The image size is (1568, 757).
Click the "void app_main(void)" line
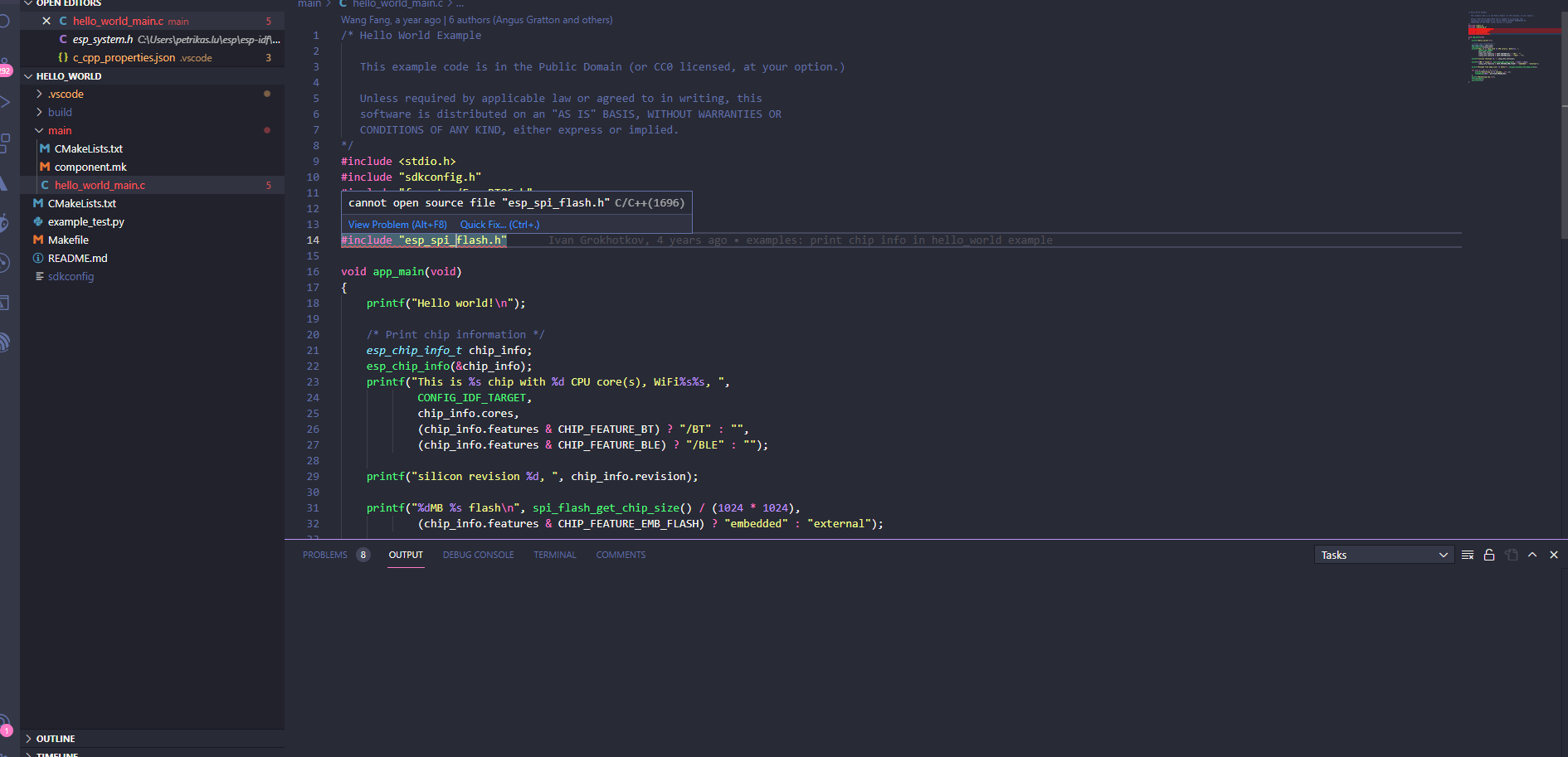(402, 272)
